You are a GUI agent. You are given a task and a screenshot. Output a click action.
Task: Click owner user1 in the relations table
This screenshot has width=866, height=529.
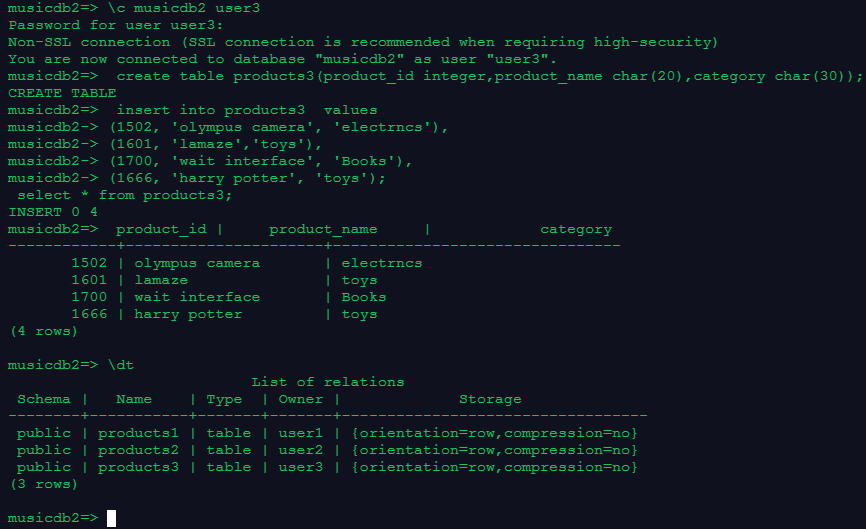(x=301, y=433)
